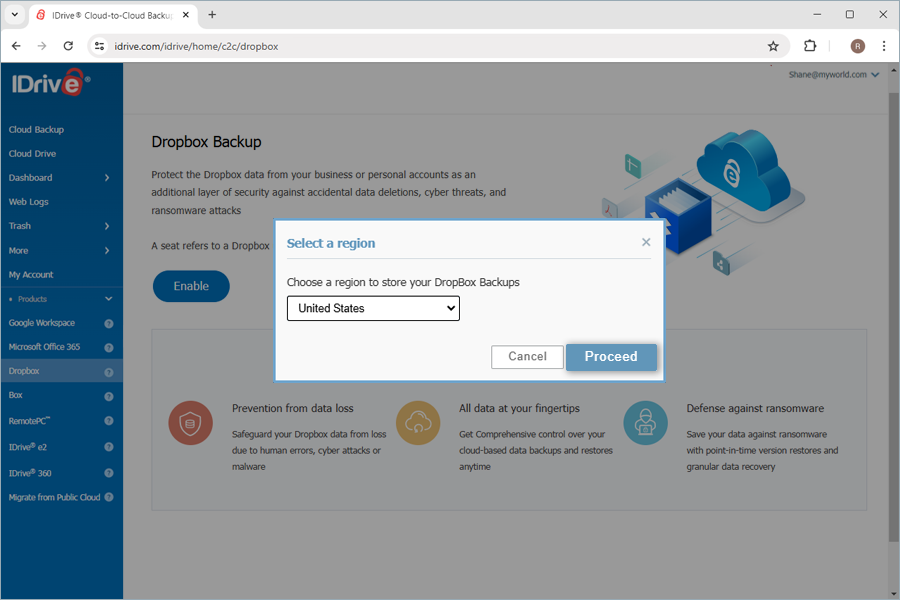Select IDrive e2 in sidebar
Viewport: 900px width, 600px height.
coord(28,447)
